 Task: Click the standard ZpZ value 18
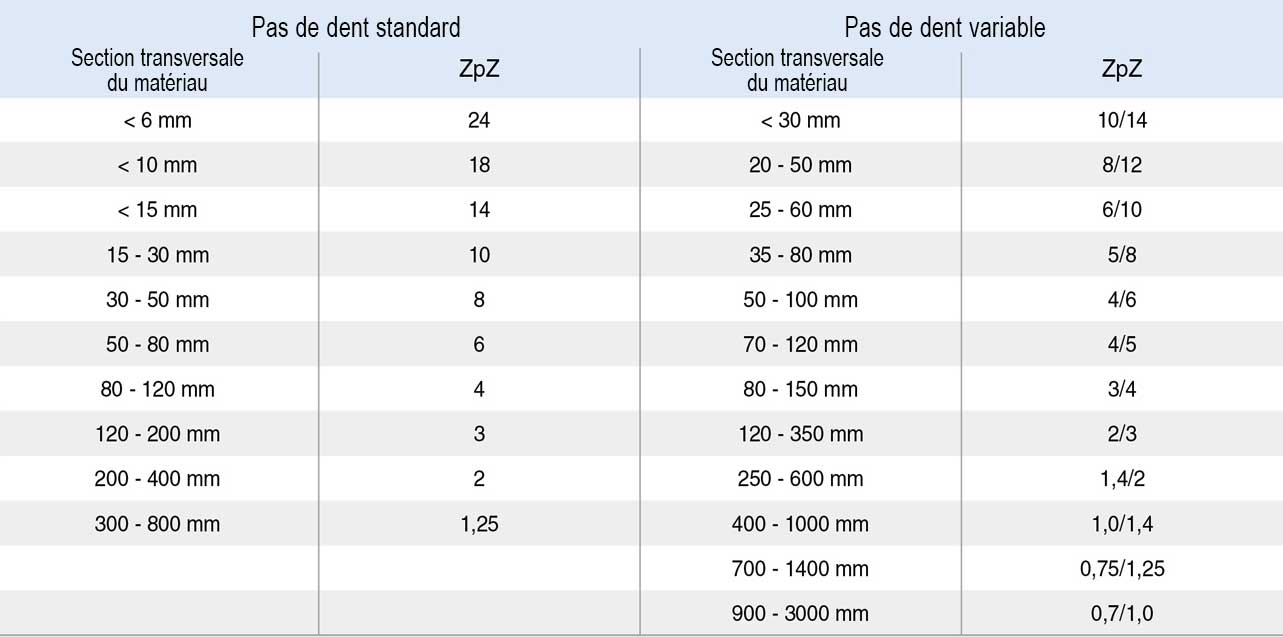tap(479, 165)
